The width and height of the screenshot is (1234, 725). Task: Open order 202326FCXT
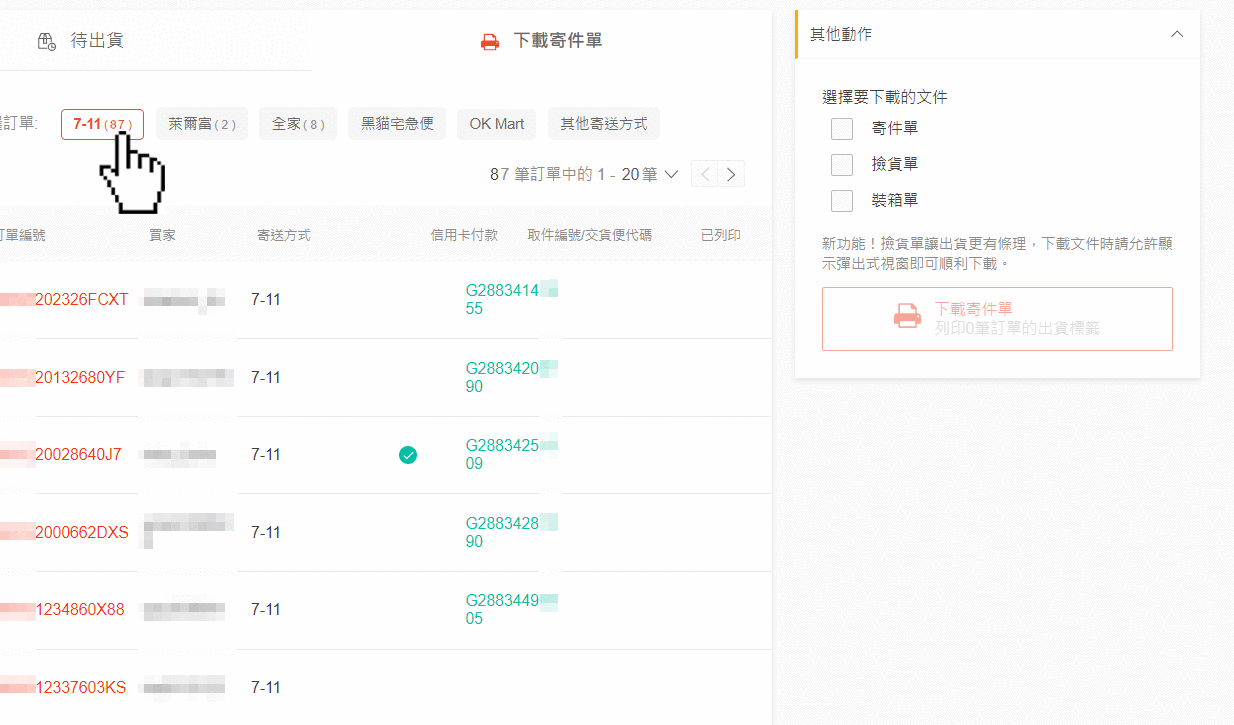coord(81,299)
